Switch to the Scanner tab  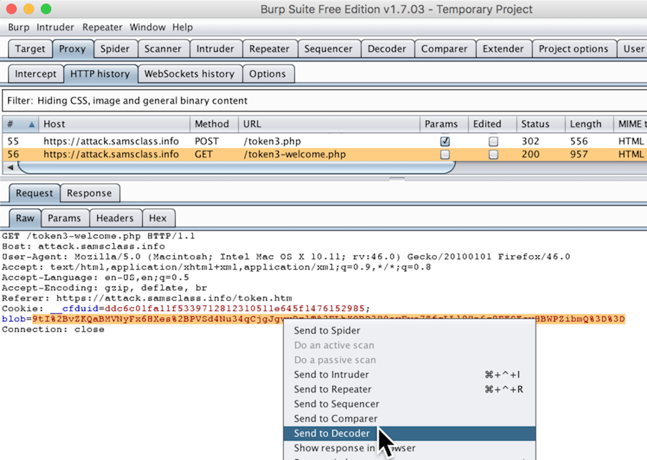point(163,49)
